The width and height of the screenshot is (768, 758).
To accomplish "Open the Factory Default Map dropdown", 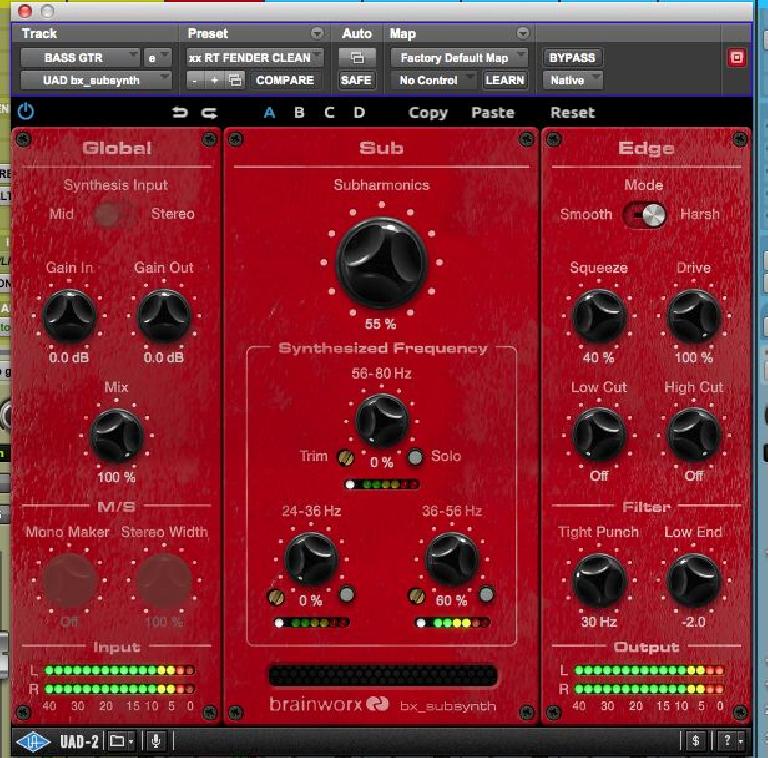I will coord(459,58).
